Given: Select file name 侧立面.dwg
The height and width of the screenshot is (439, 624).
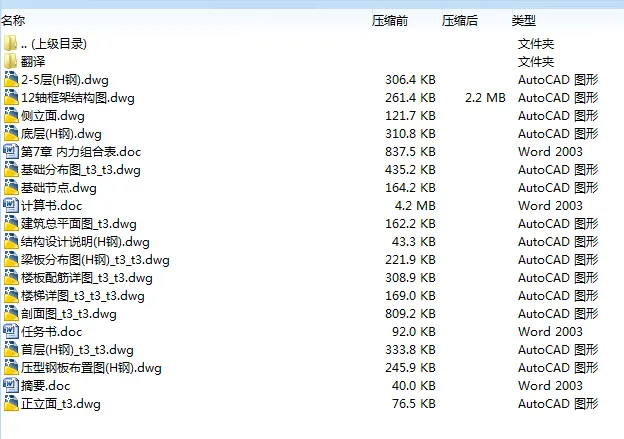Looking at the screenshot, I should [53, 116].
